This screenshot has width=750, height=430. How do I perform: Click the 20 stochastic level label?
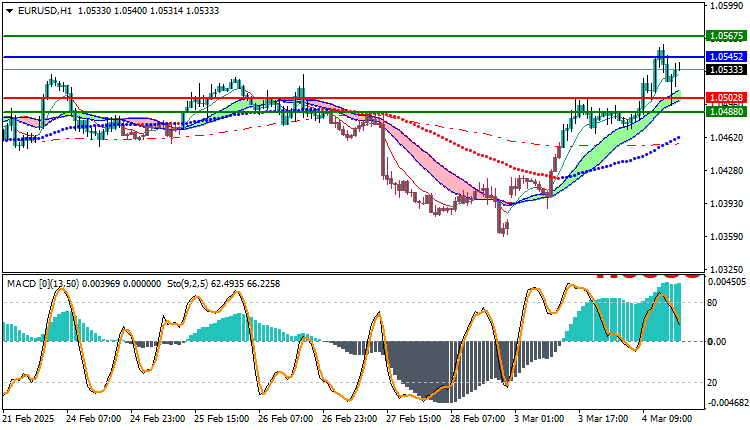tap(712, 383)
